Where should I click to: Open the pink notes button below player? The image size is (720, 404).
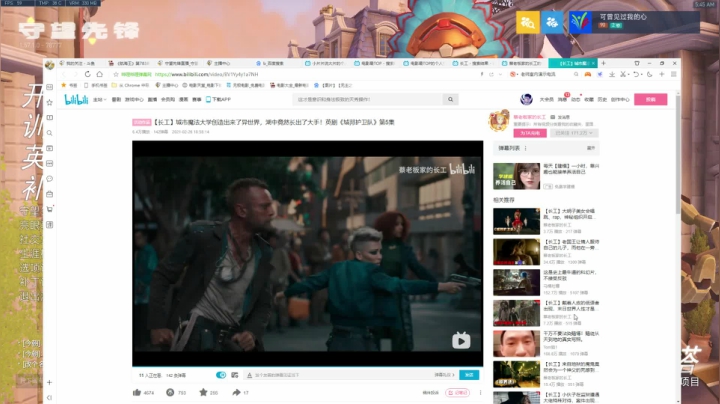click(457, 393)
